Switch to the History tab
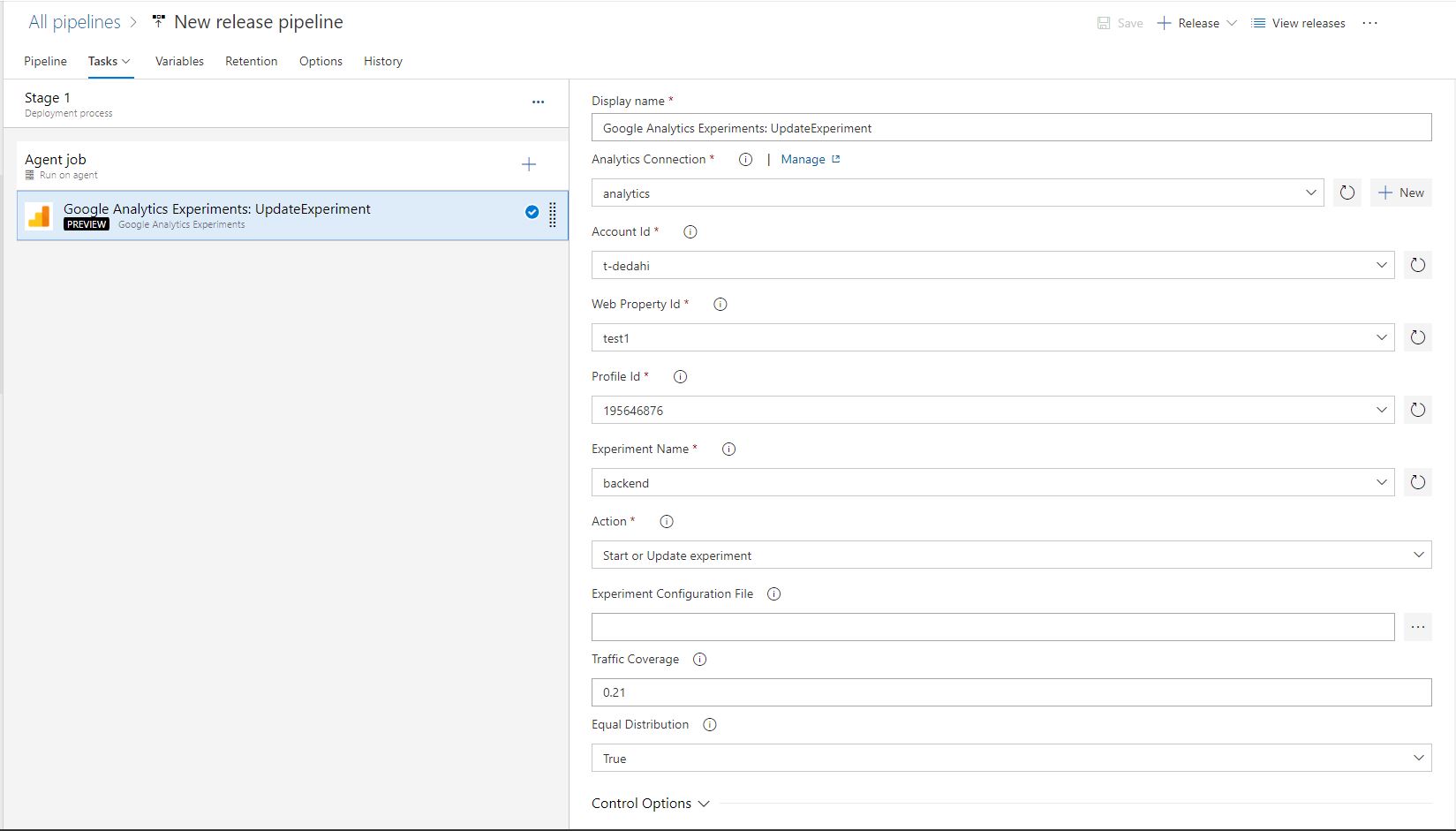The width and height of the screenshot is (1456, 831). 383,61
